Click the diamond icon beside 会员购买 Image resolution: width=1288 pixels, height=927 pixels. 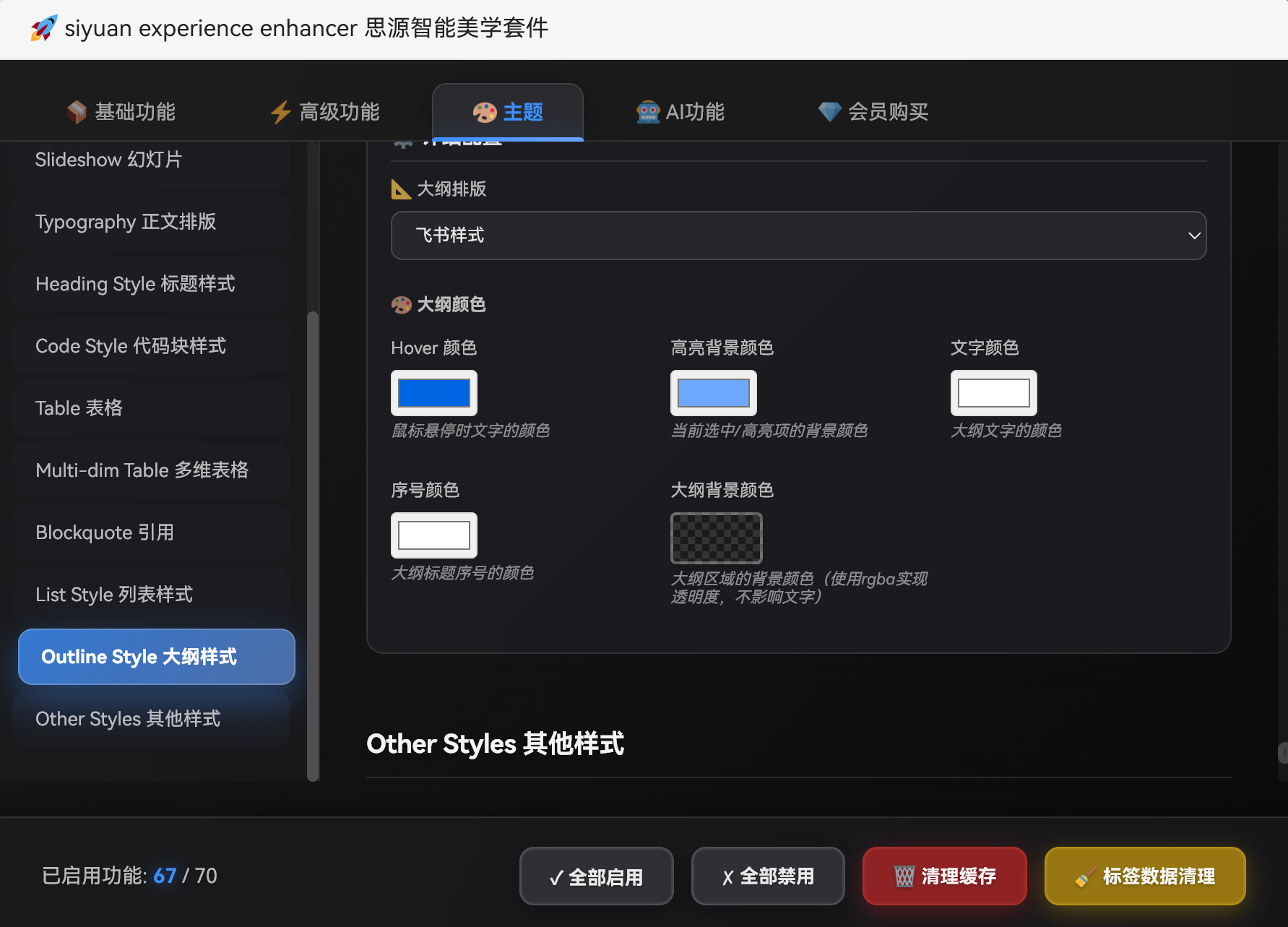[829, 112]
